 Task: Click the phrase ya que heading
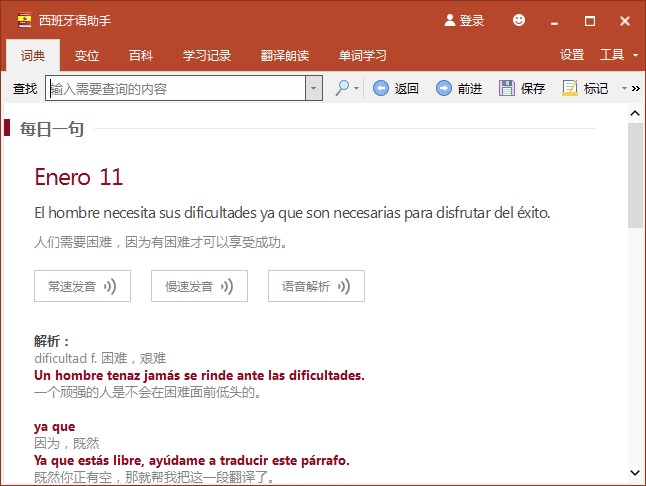click(55, 427)
